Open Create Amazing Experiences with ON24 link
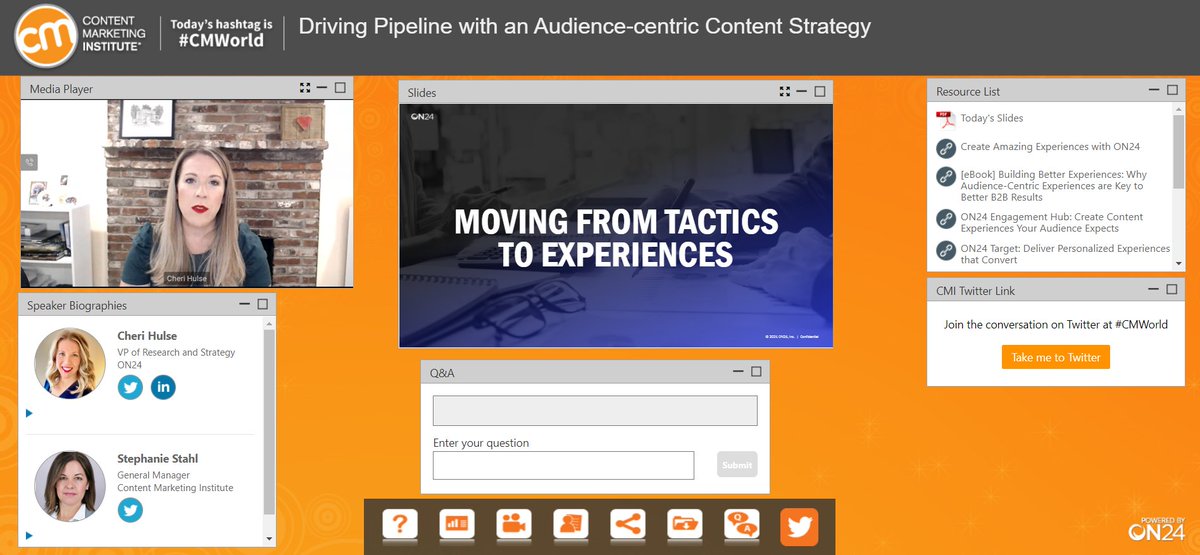Viewport: 1200px width, 555px height. (1050, 147)
